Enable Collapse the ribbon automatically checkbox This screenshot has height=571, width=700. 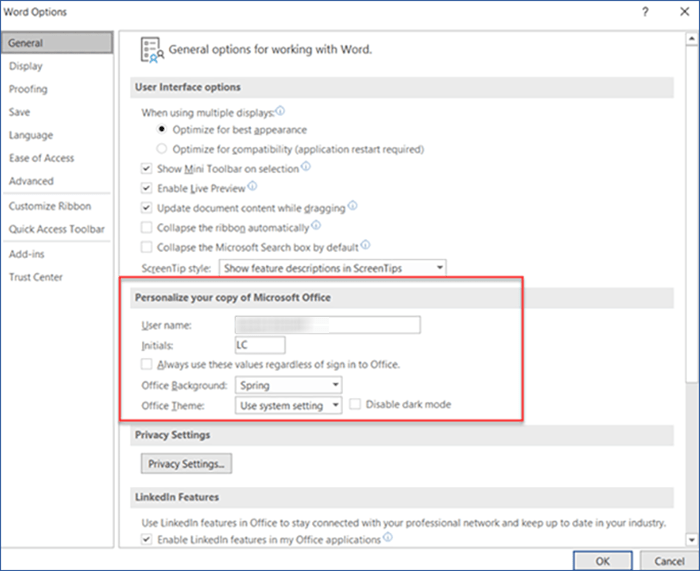tap(146, 227)
